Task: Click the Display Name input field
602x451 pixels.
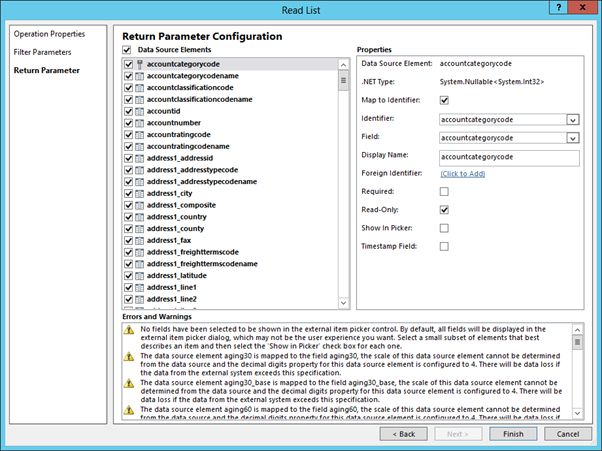Action: click(509, 157)
